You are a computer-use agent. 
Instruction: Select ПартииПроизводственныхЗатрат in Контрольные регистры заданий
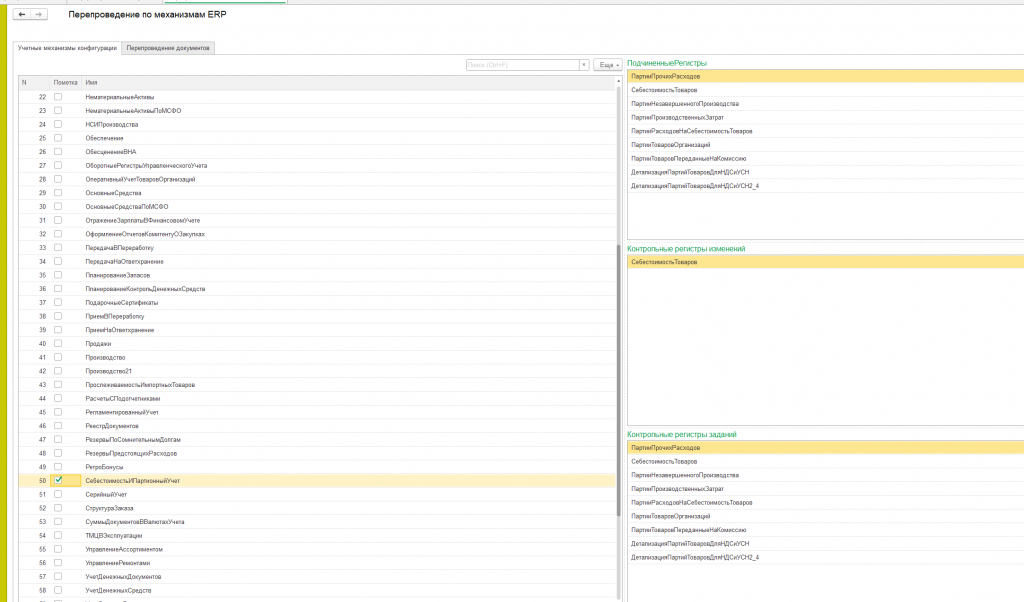coord(825,489)
